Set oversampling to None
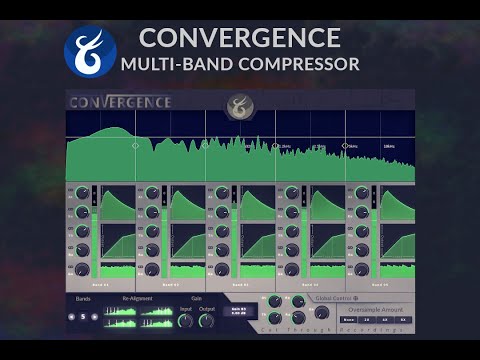 point(349,320)
